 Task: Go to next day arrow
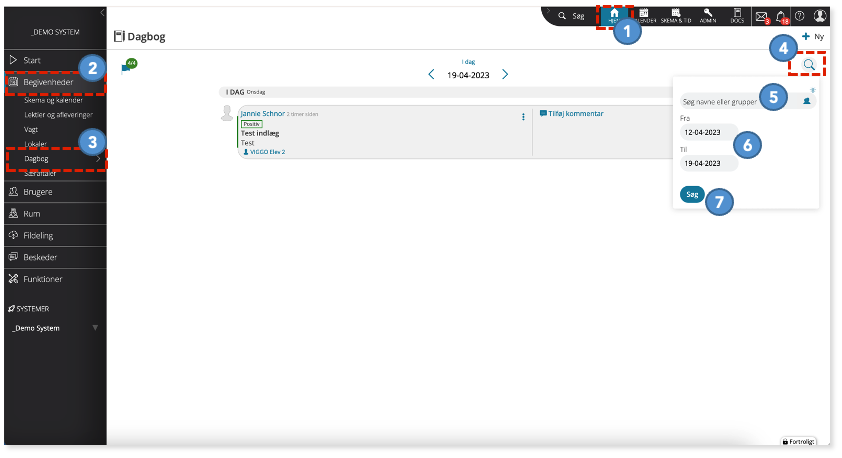505,75
